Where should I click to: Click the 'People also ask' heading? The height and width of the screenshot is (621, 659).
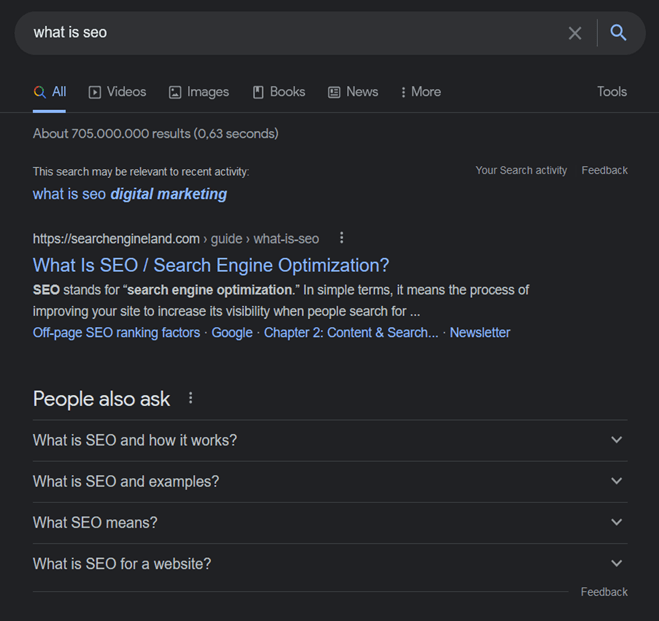[101, 399]
